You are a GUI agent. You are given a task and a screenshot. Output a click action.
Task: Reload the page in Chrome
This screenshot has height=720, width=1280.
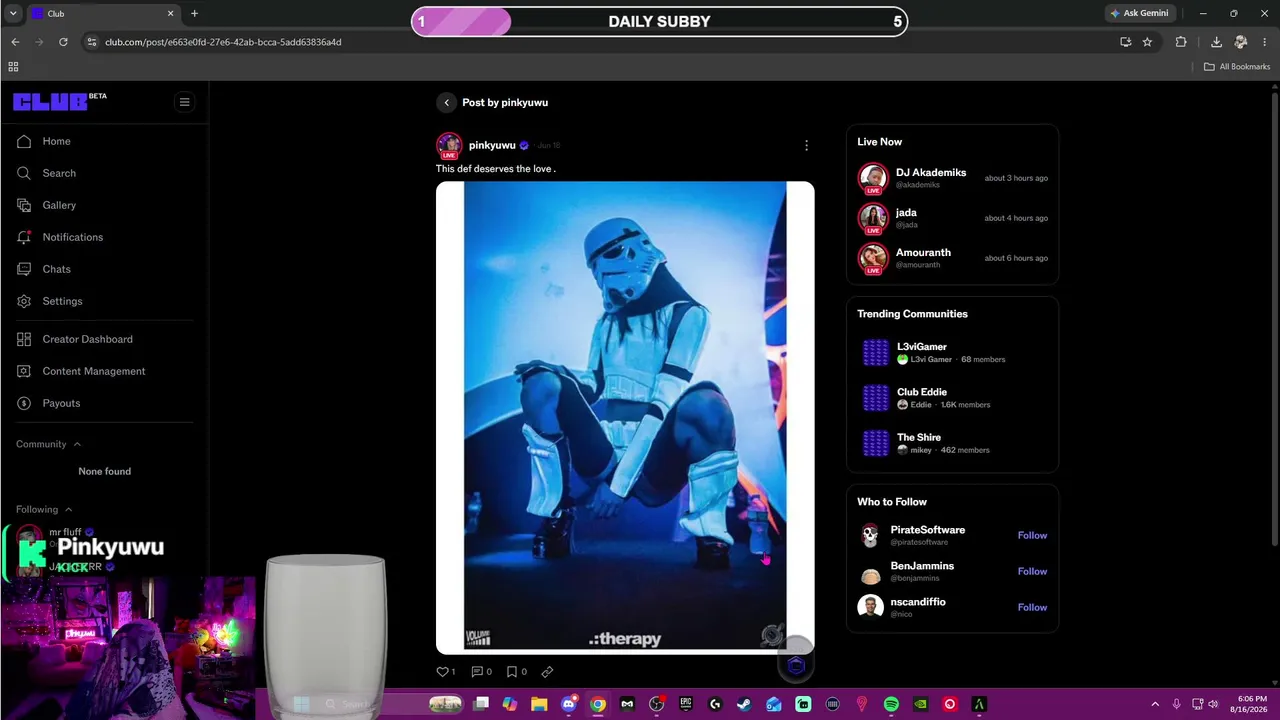(63, 42)
